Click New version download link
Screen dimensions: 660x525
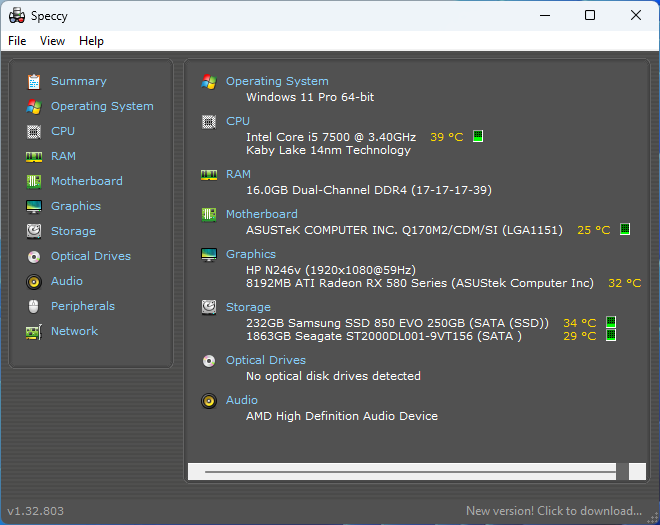pyautogui.click(x=553, y=511)
